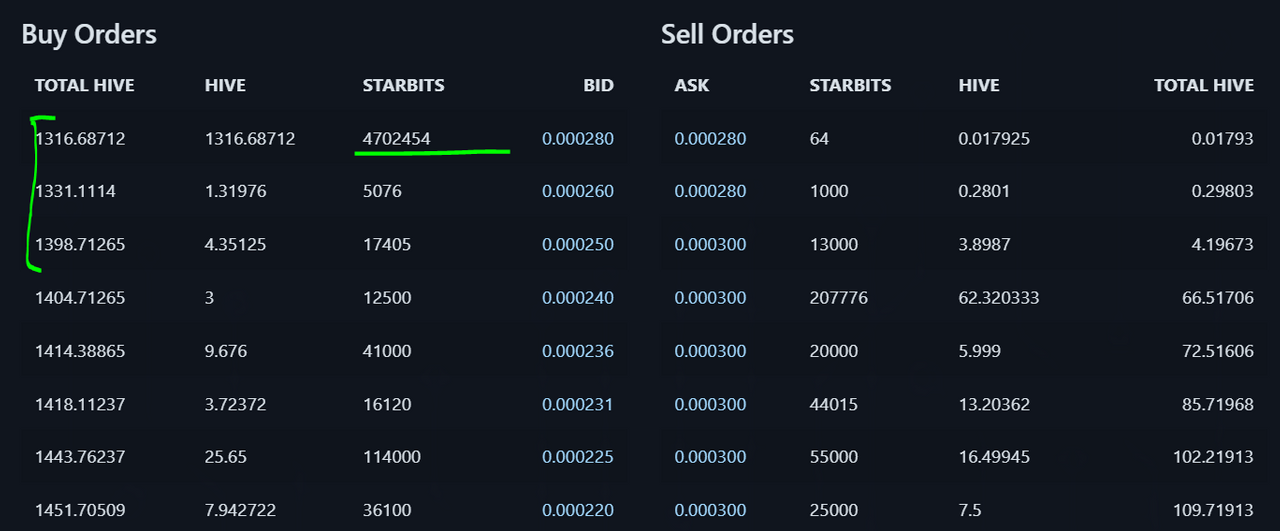Viewport: 1280px width, 531px height.
Task: Select the 0.000220 bid price
Action: 578,510
